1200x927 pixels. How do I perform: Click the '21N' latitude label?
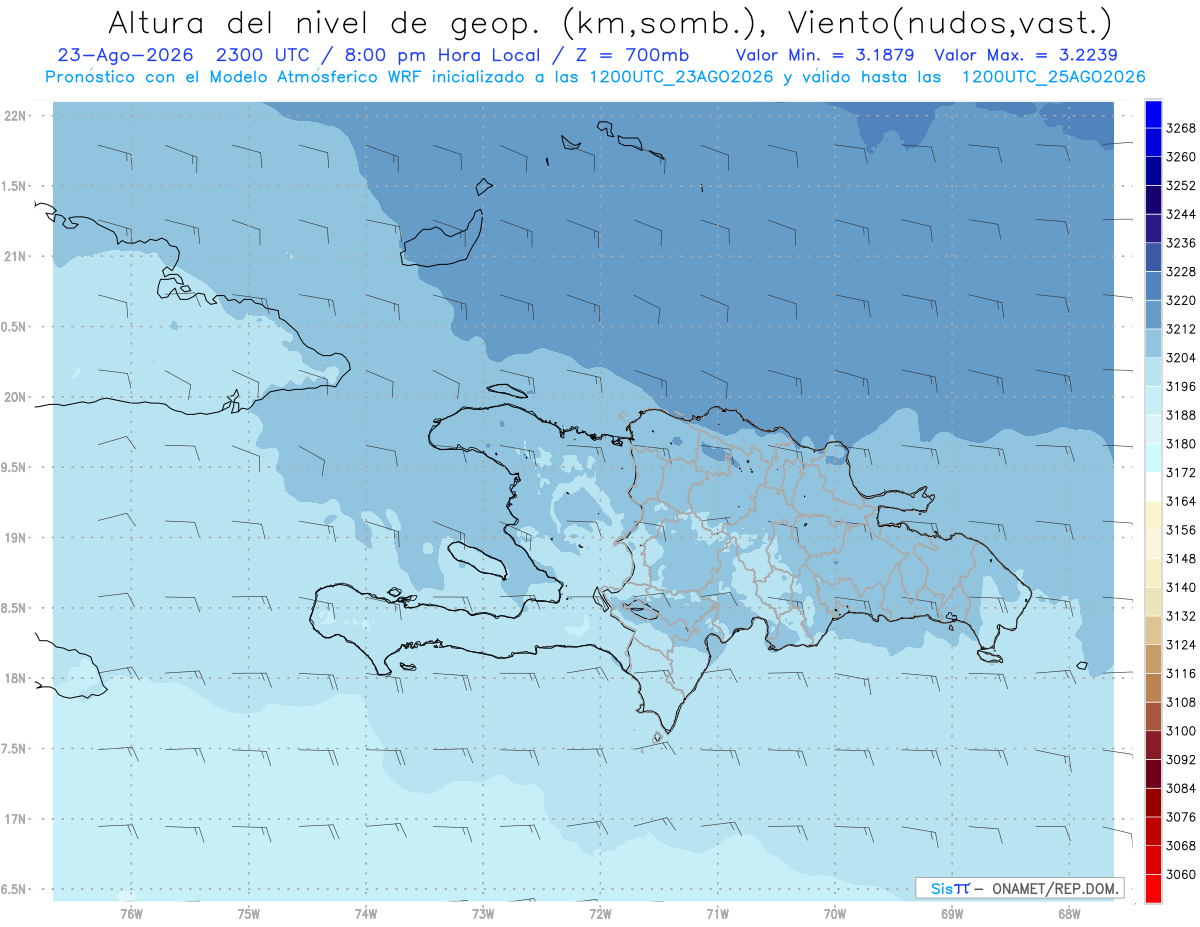16,257
